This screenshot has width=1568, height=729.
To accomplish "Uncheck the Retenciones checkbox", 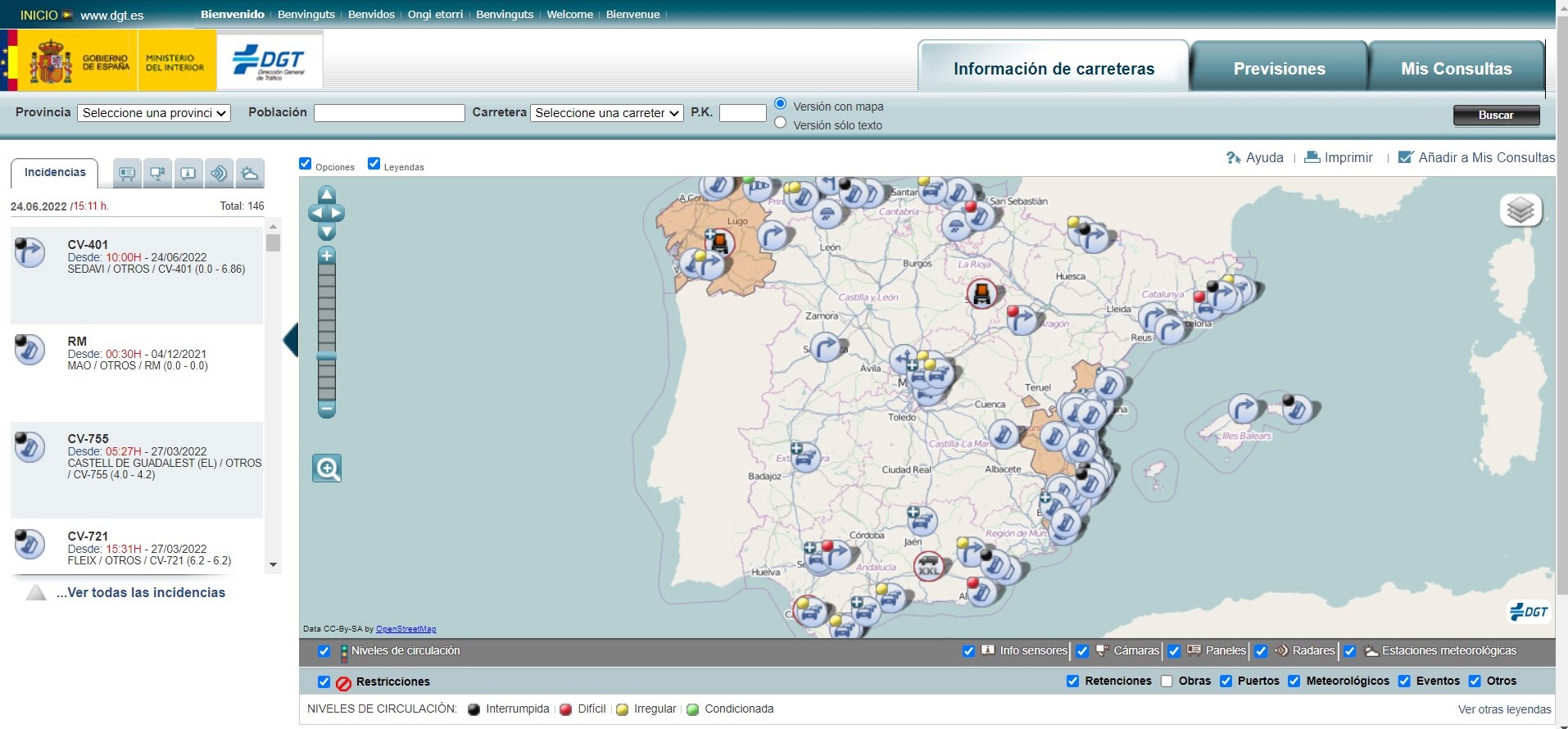I will 1072,681.
